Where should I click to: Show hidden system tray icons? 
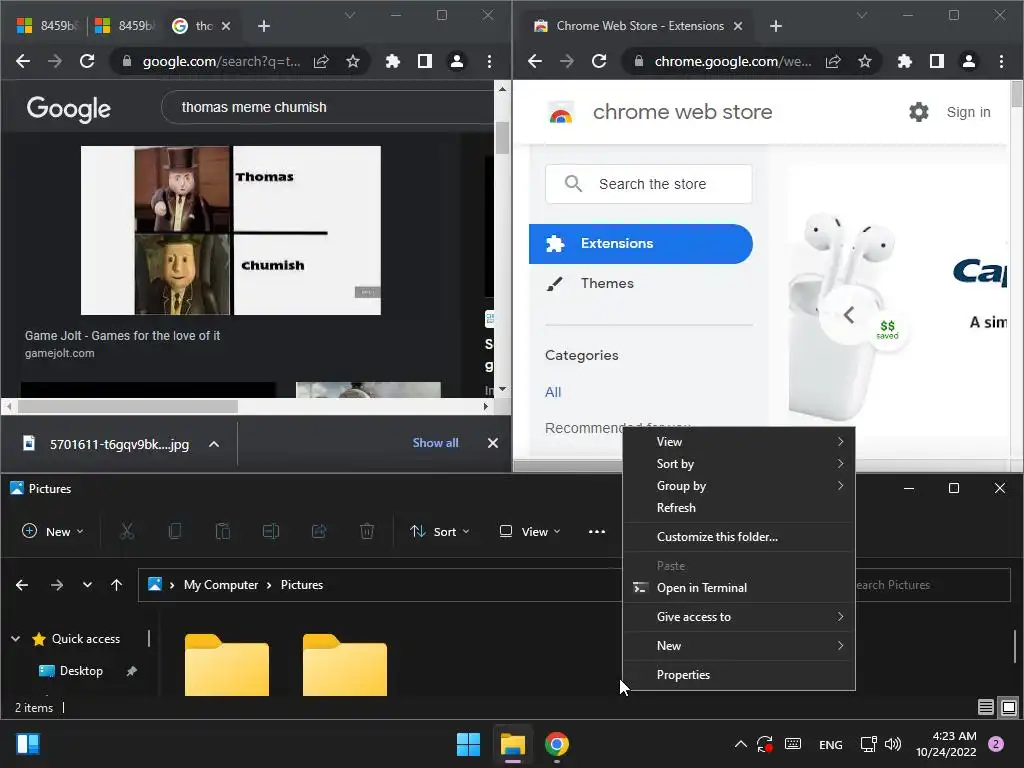click(741, 744)
